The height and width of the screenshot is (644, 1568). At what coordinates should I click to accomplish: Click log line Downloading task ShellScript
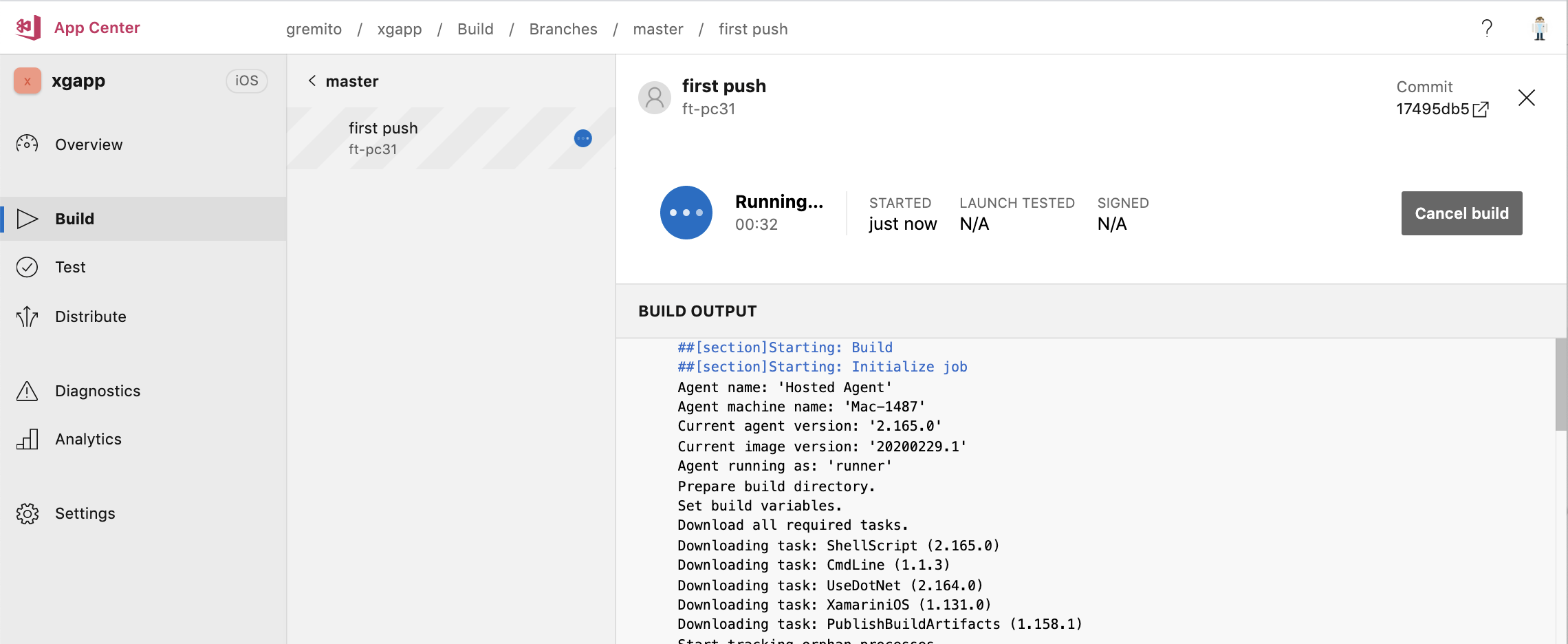(838, 546)
